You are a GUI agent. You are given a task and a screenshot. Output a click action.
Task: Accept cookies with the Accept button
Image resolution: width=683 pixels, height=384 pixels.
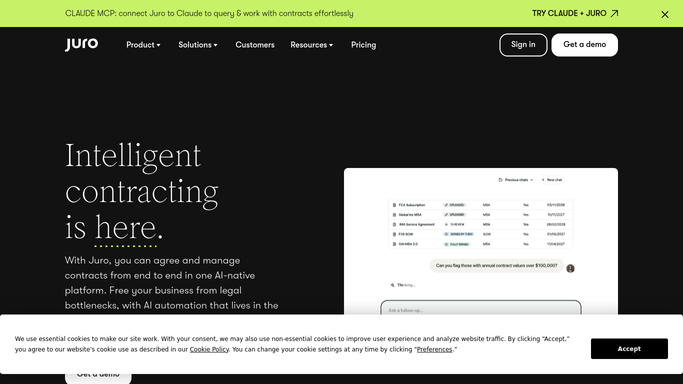click(629, 349)
